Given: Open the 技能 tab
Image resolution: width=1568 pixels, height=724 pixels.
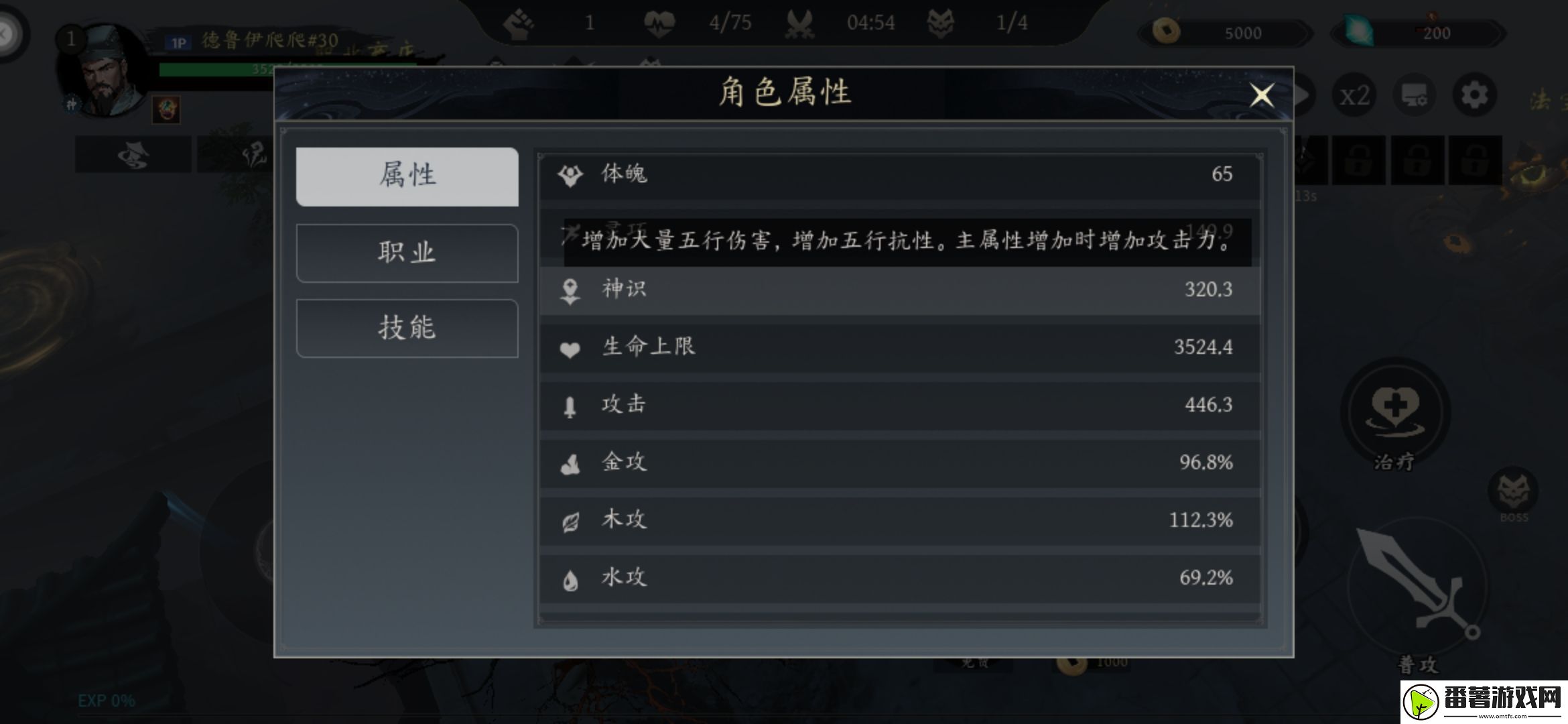Looking at the screenshot, I should (406, 328).
